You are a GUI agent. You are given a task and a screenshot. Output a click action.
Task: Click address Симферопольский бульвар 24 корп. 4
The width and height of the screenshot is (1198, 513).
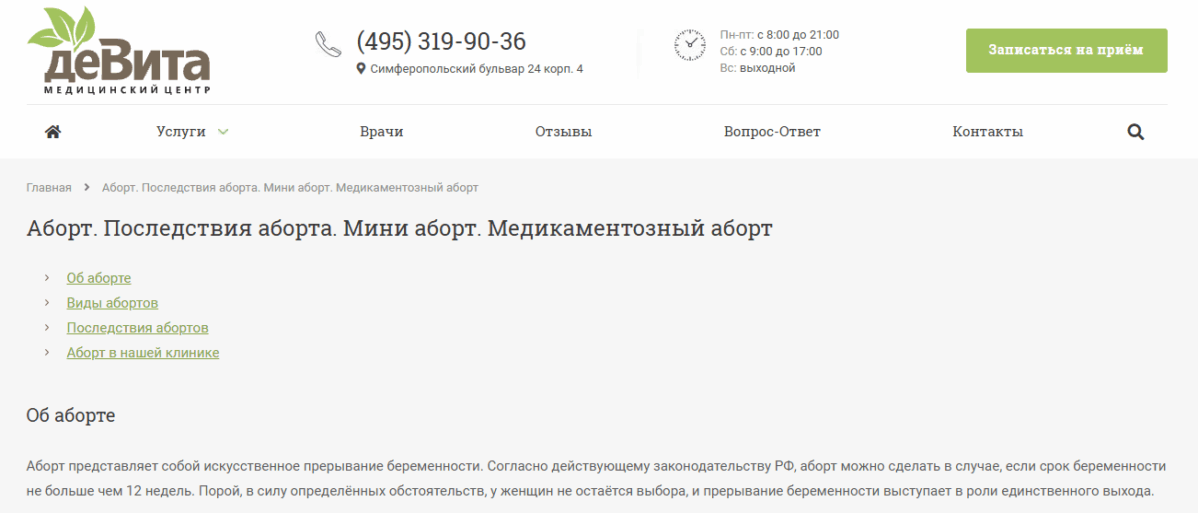(477, 69)
